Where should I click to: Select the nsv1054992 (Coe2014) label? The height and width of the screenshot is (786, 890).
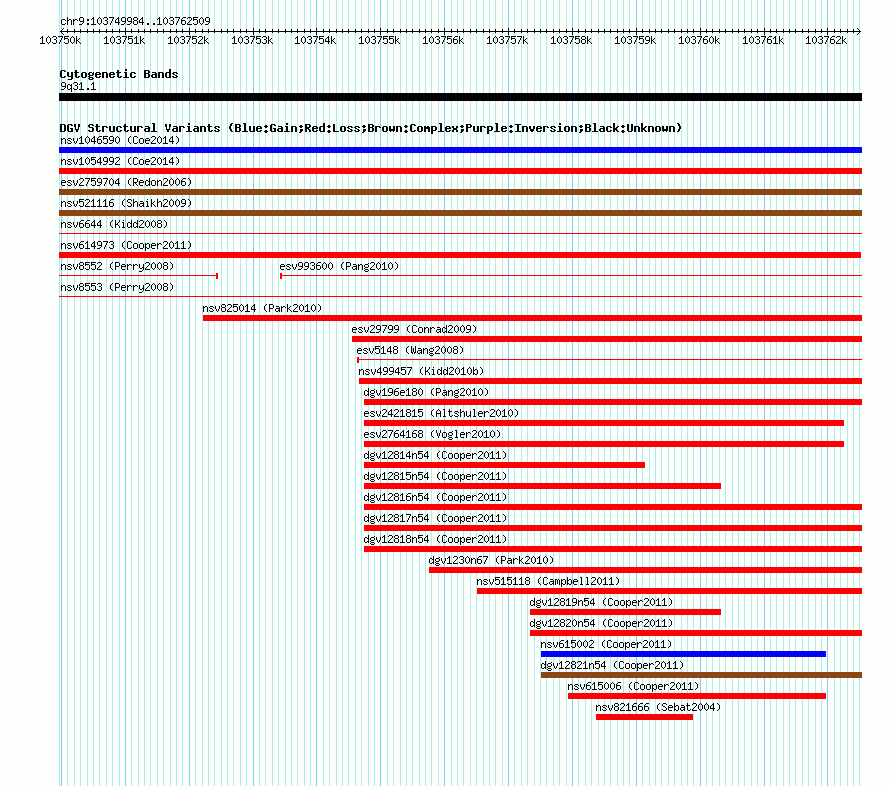[x=120, y=161]
